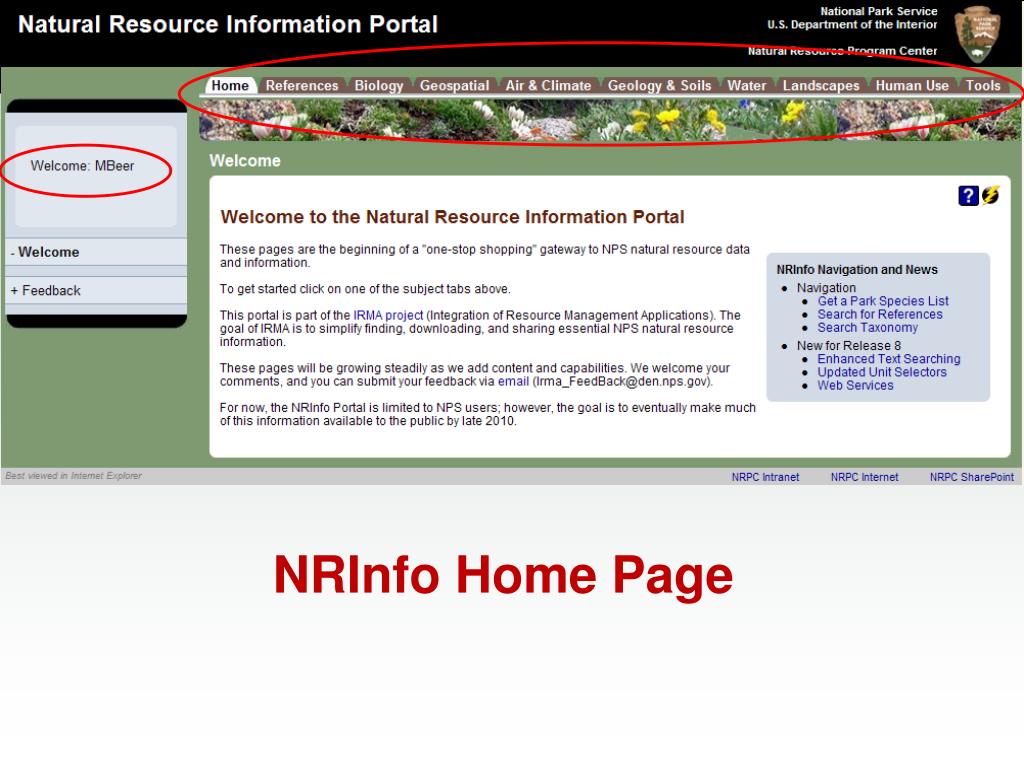Open the Biology tab

click(x=379, y=86)
